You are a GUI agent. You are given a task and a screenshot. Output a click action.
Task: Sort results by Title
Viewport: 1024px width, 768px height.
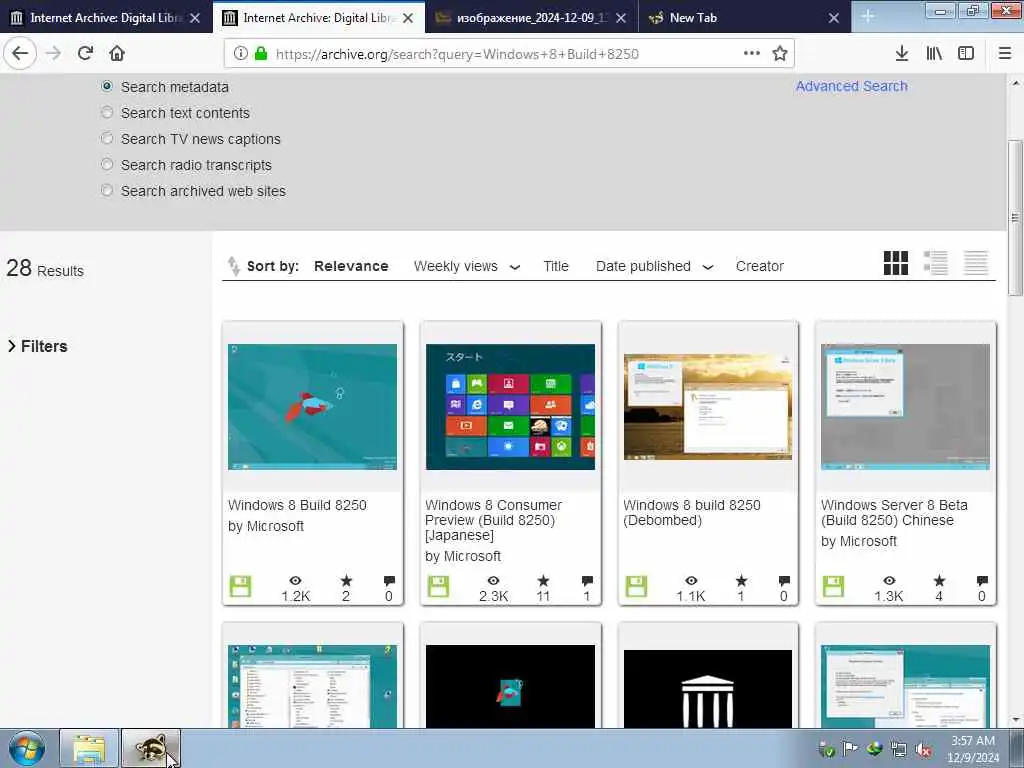[556, 266]
